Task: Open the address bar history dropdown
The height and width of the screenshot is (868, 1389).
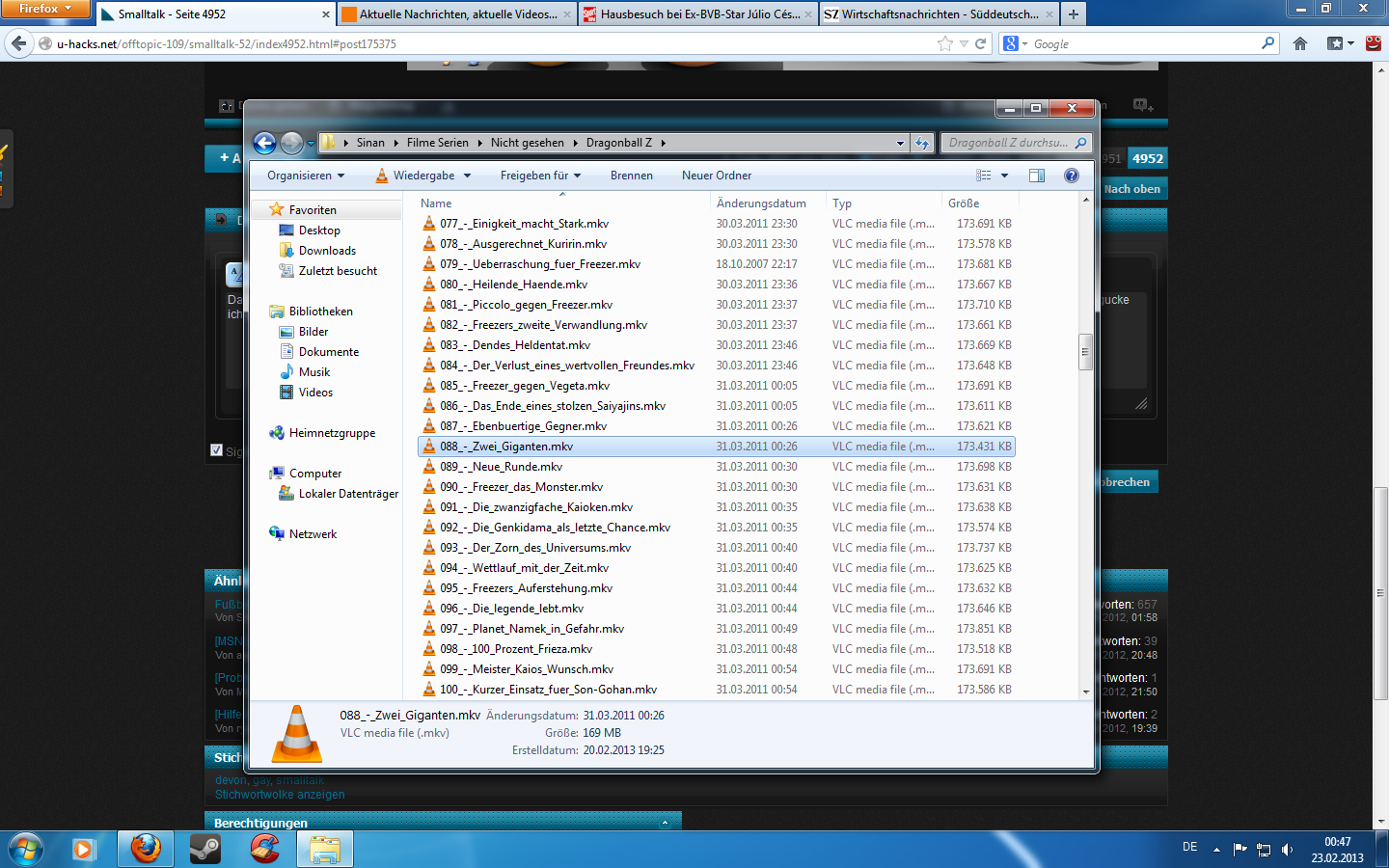Action: click(900, 143)
